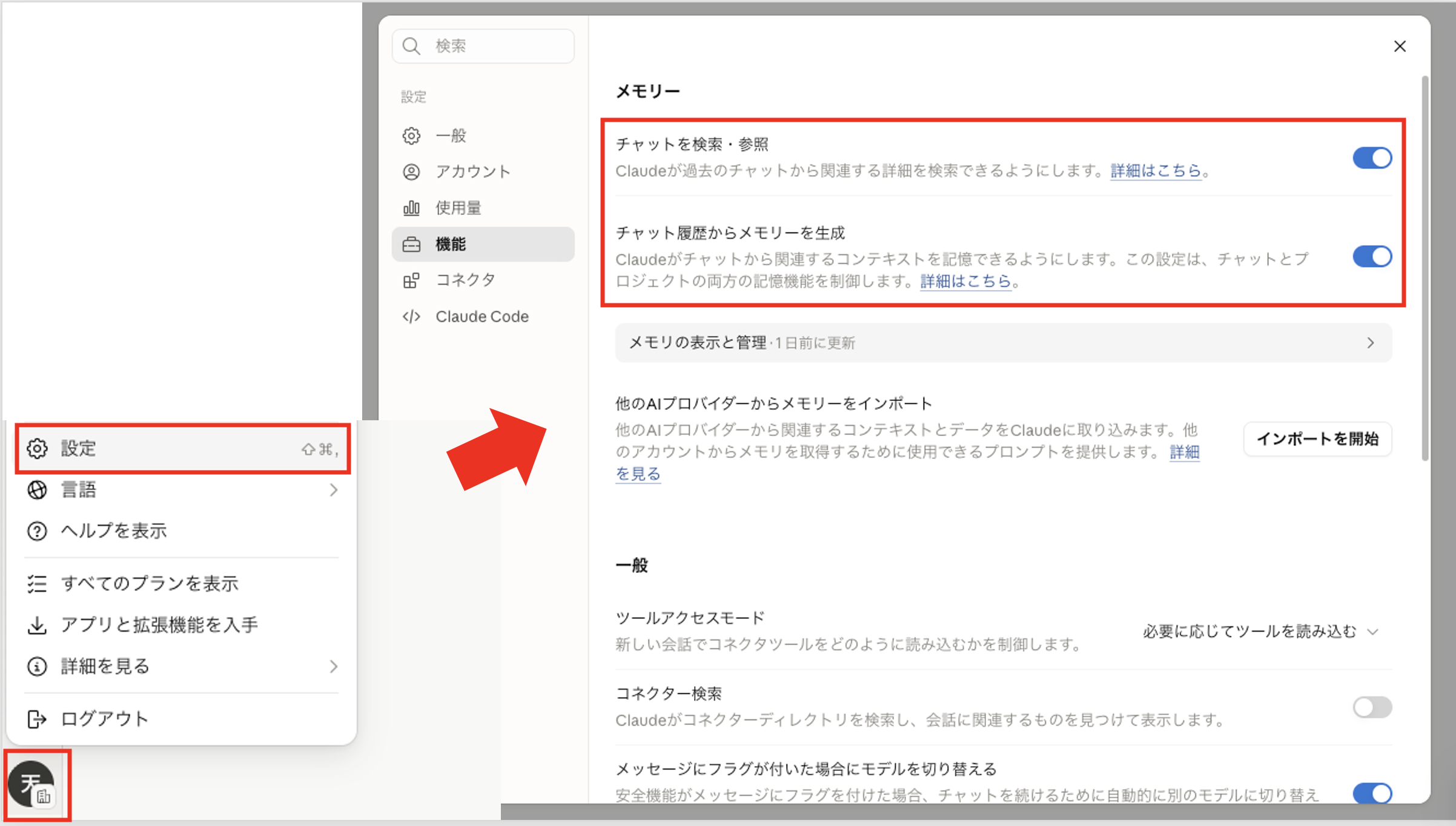1456x826 pixels.
Task: Click the ツールアクセスモード label
Action: point(690,618)
